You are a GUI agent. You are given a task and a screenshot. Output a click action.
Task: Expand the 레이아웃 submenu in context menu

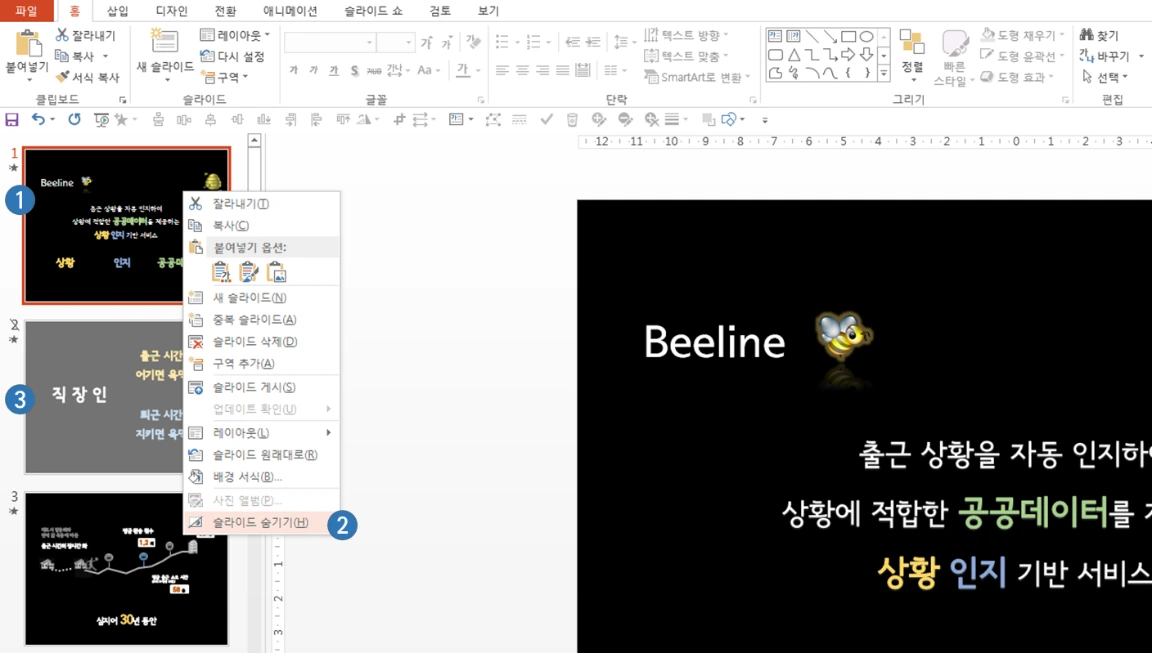point(261,433)
